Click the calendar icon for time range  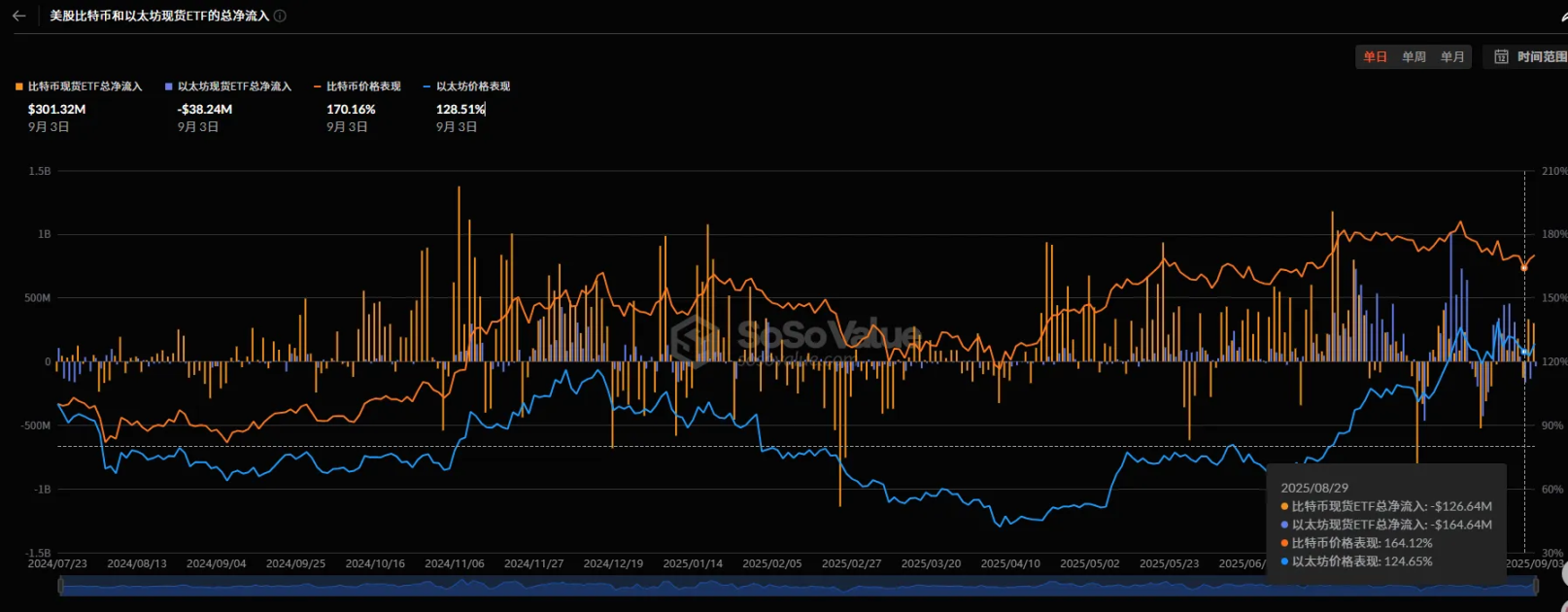1501,57
